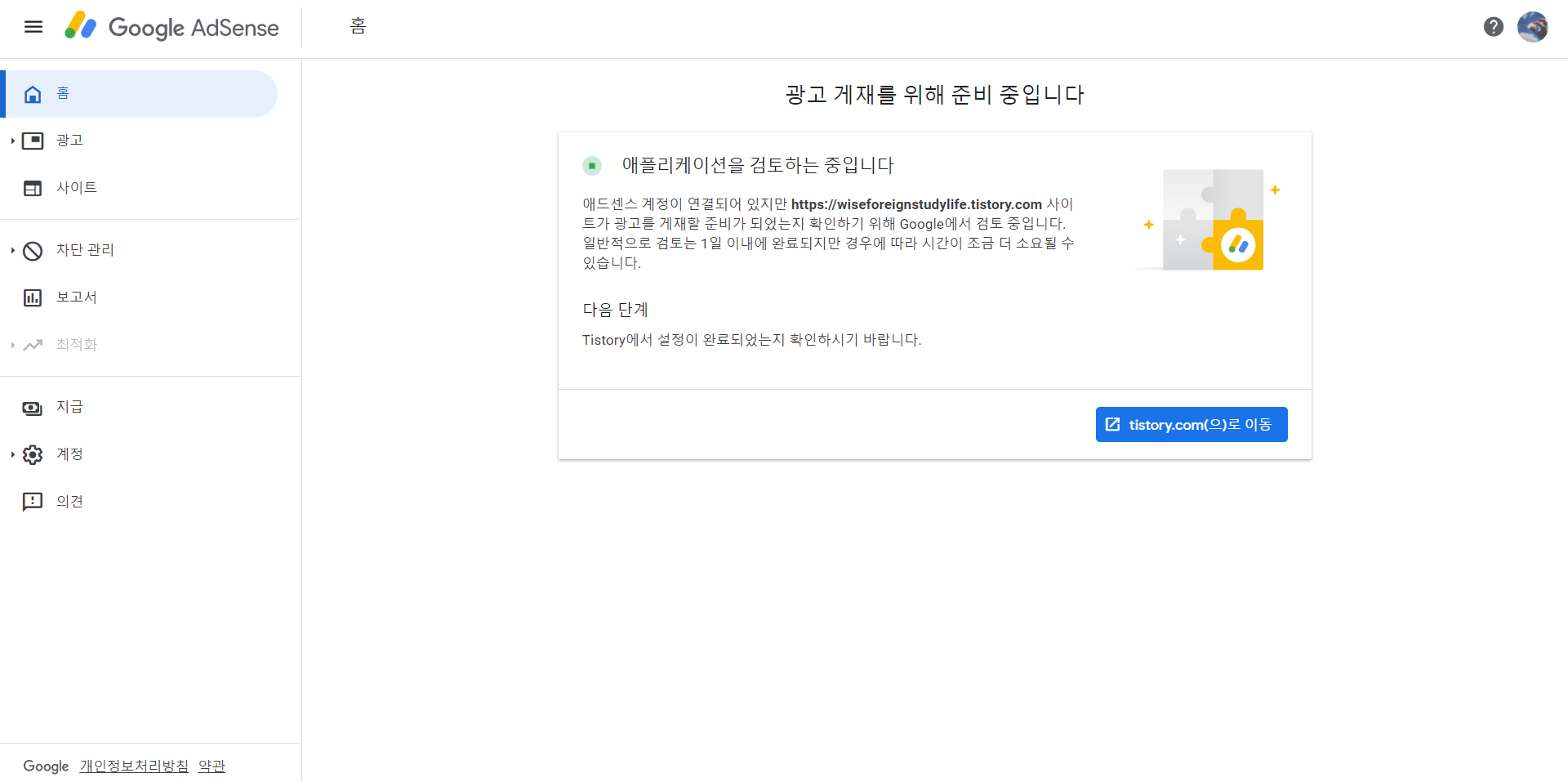Click the Tistory에서 설정이 완료되었는지 text
Image resolution: width=1568 pixels, height=782 pixels.
[751, 340]
